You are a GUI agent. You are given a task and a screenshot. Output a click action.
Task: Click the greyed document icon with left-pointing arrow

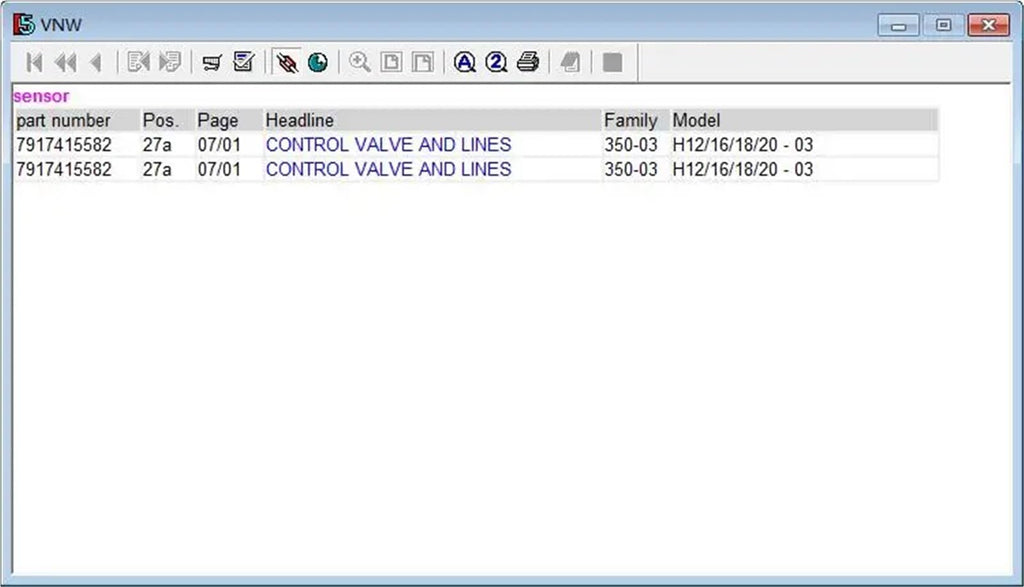pyautogui.click(x=138, y=62)
